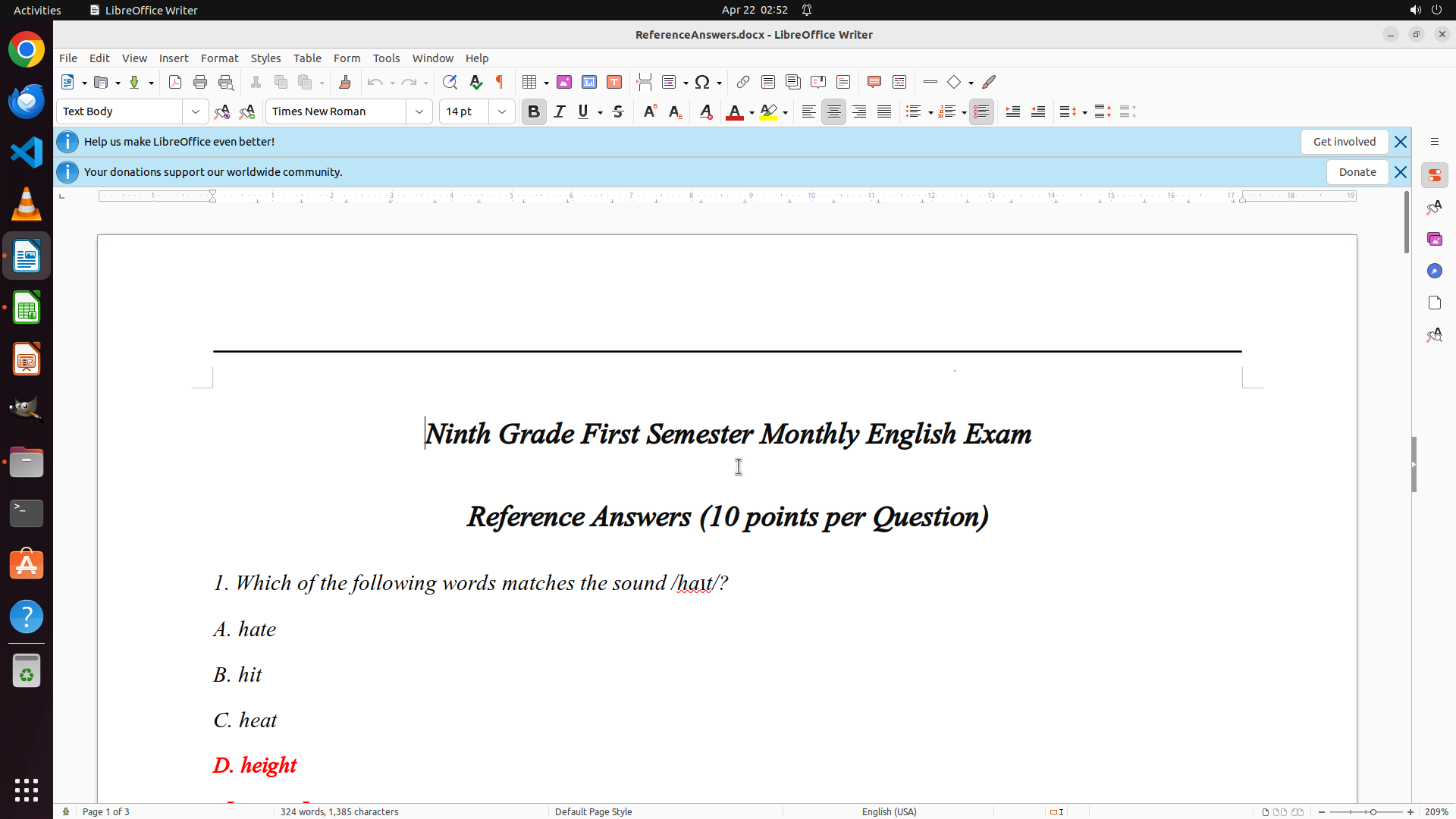Open the sidebar Navigator panel icon

[1434, 271]
